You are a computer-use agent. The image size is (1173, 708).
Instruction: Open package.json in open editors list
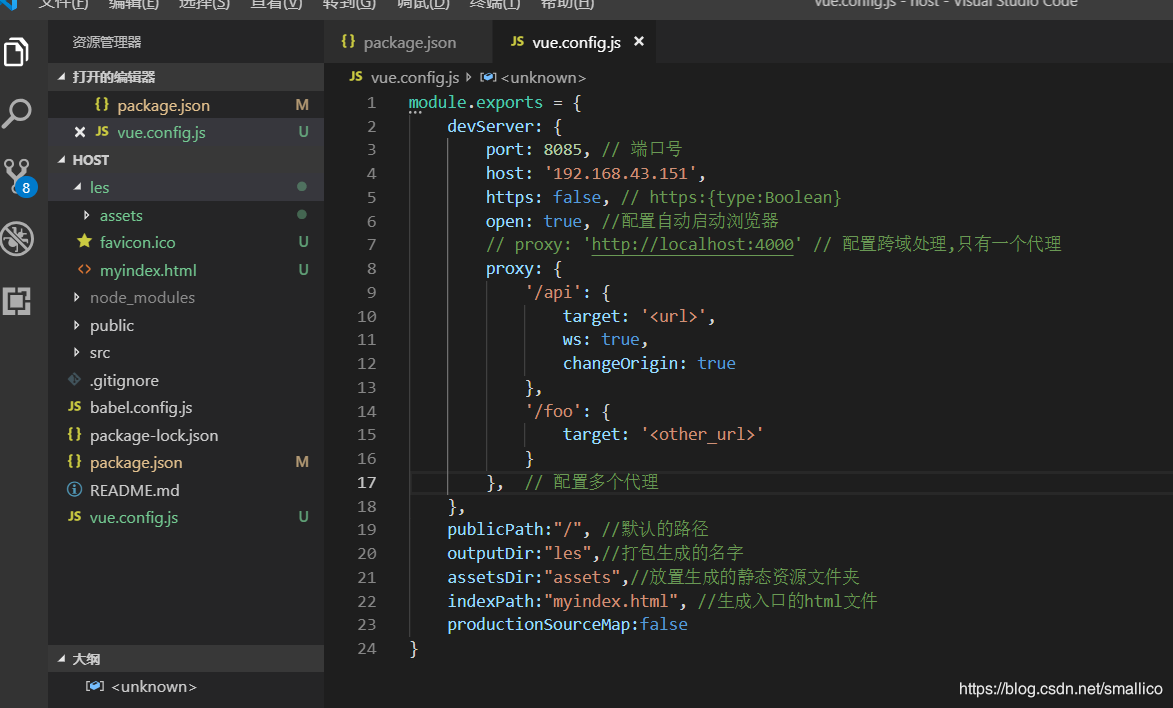(186, 106)
